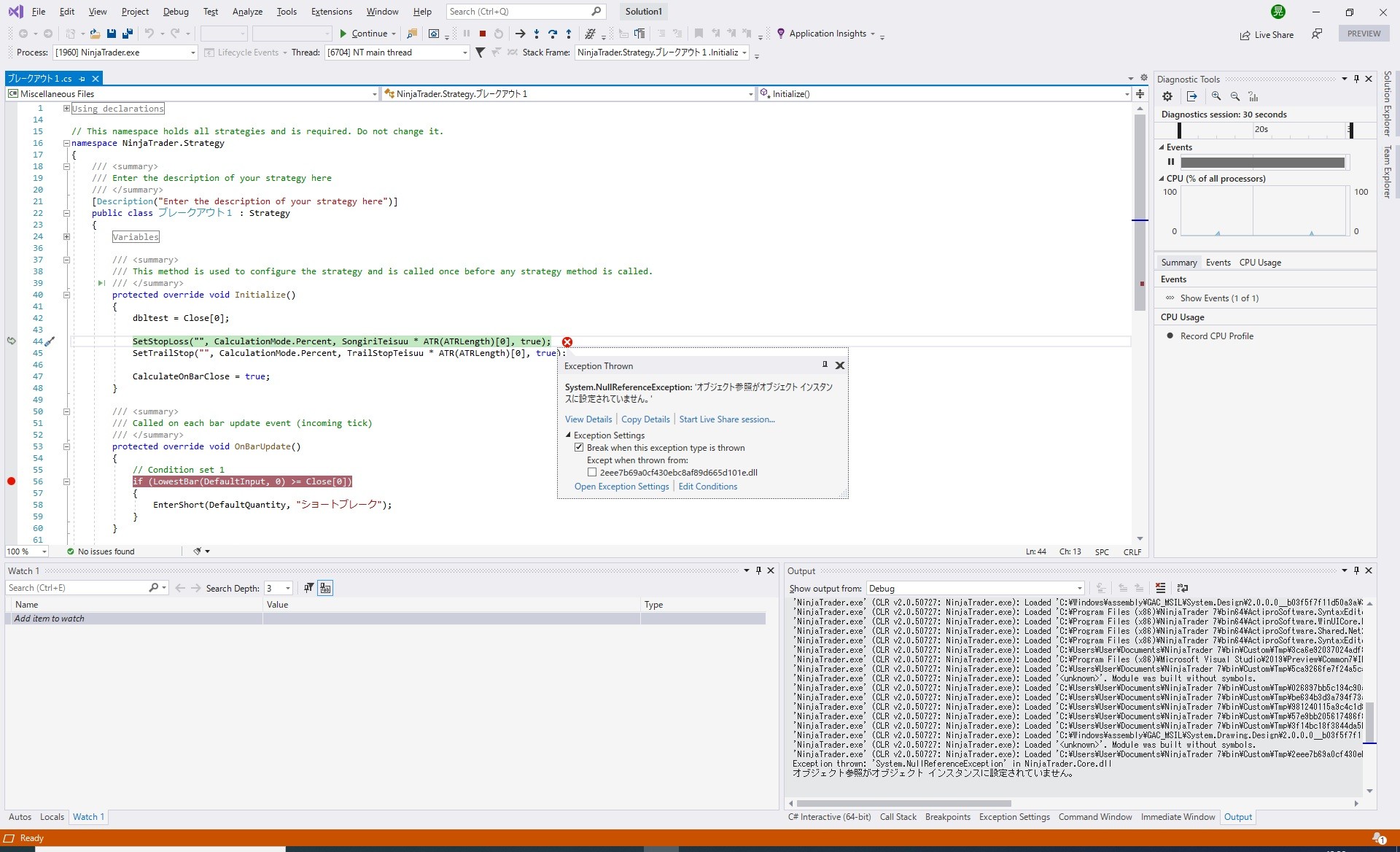1400x852 pixels.
Task: Toggle the breakpoint on line 56
Action: pos(11,481)
